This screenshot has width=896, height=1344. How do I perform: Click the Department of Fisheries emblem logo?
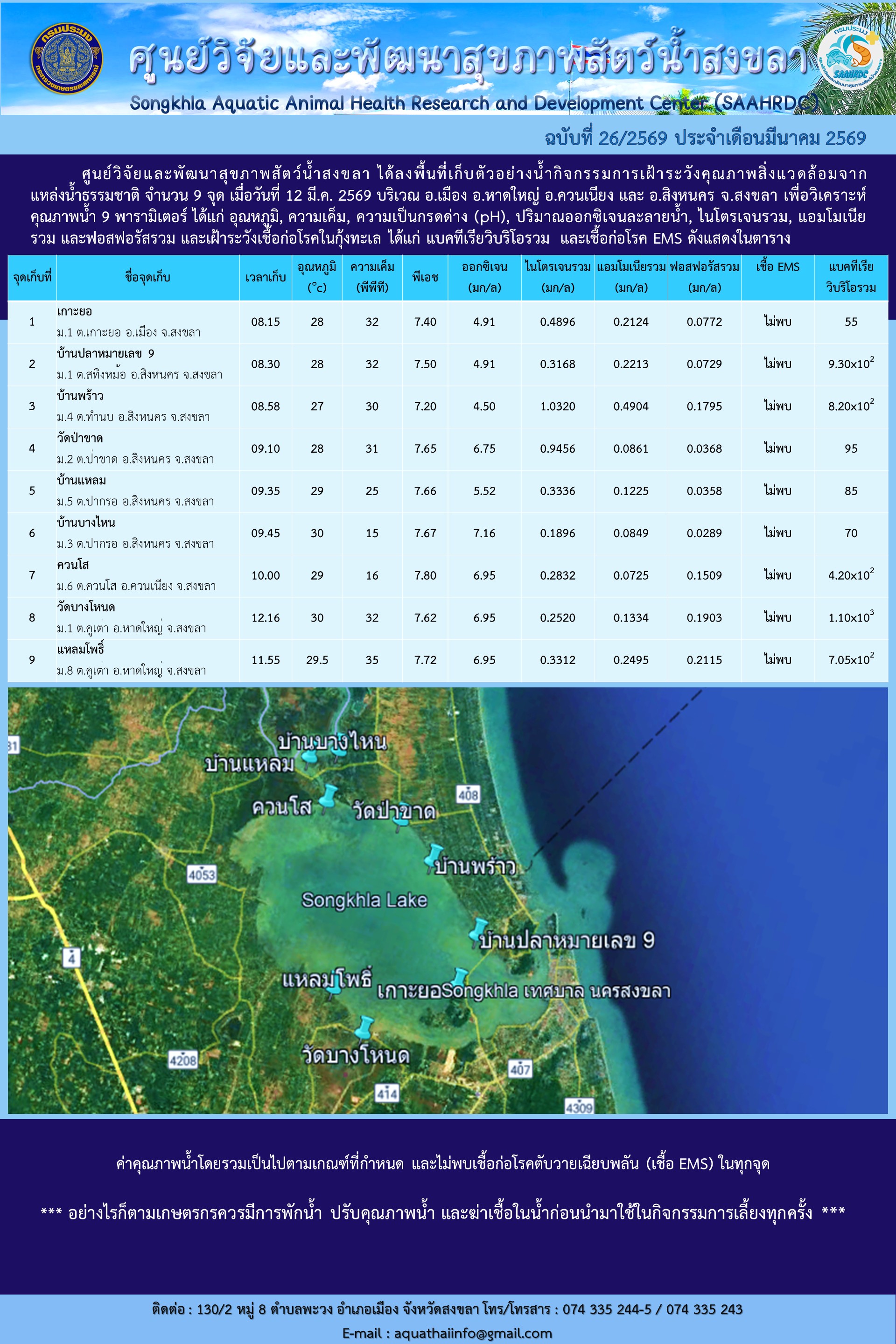[x=66, y=59]
